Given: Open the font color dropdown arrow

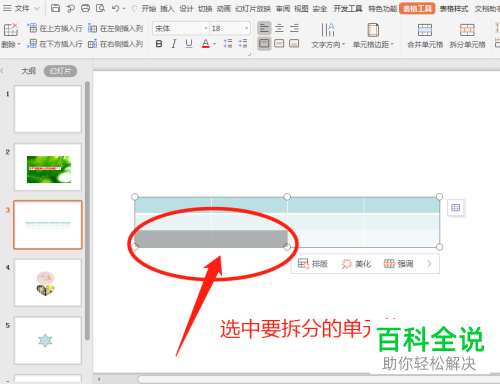Looking at the screenshot, I should click(214, 44).
